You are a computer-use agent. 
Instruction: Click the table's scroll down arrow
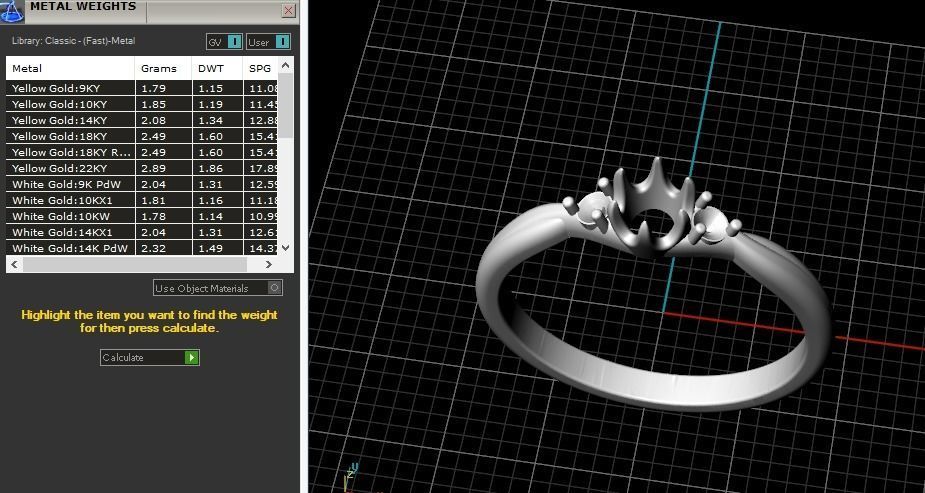tap(286, 248)
